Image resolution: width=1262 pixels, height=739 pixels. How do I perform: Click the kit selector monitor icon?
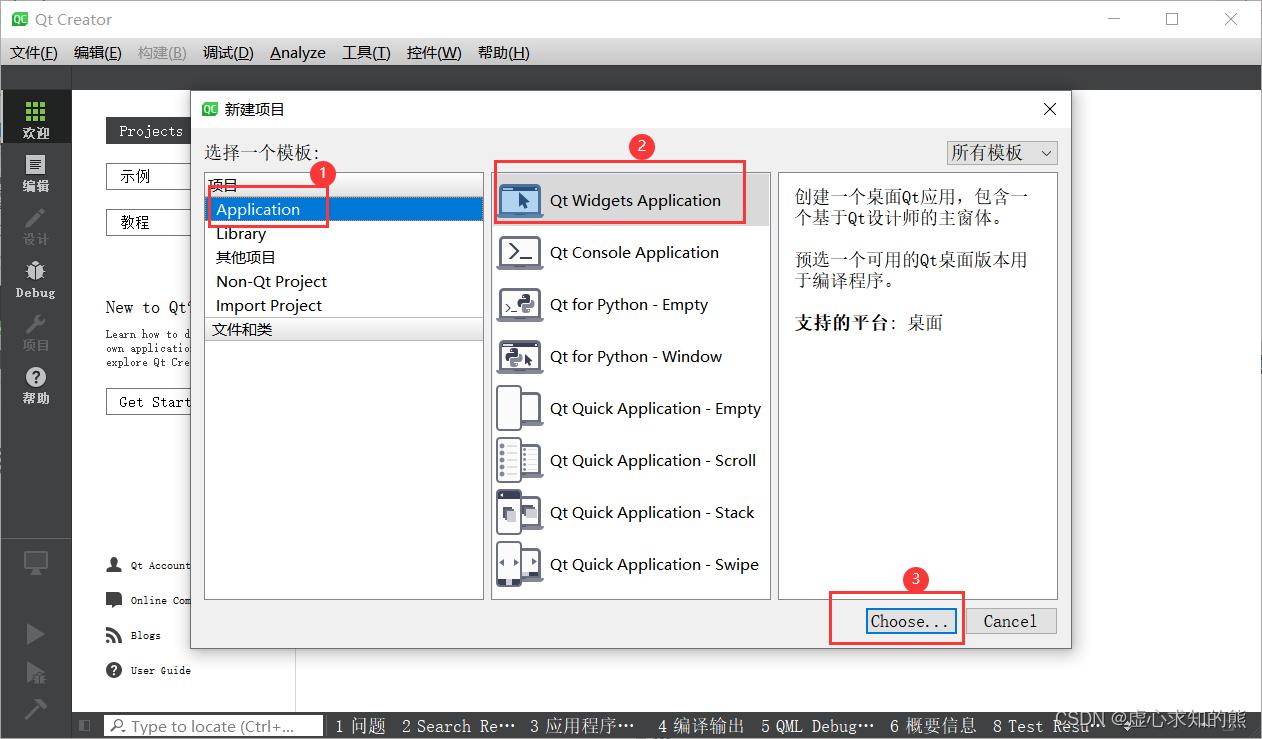[36, 563]
